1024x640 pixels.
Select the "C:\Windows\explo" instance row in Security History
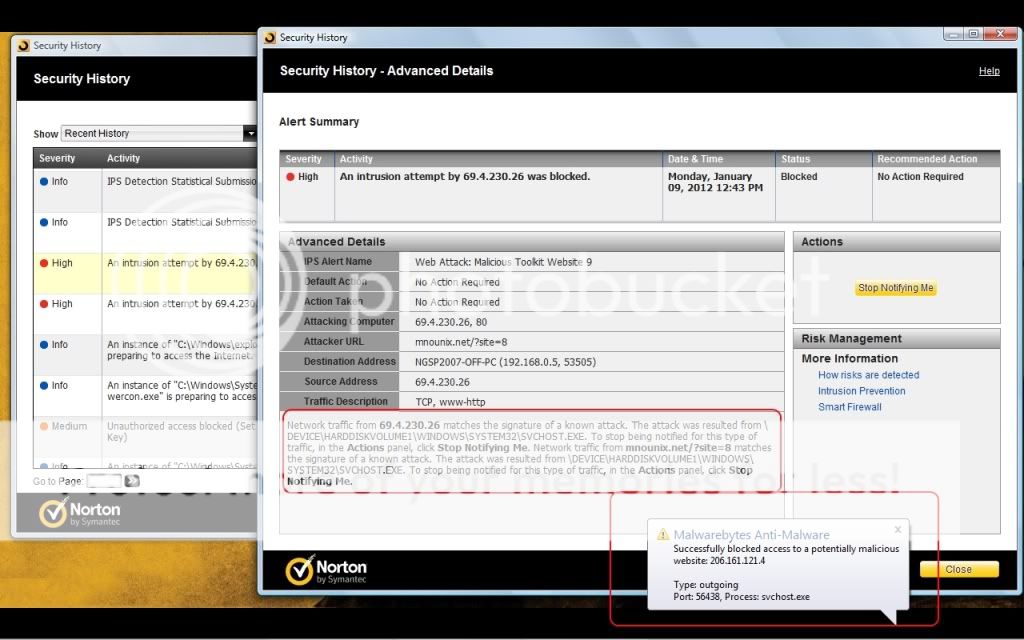[x=146, y=355]
